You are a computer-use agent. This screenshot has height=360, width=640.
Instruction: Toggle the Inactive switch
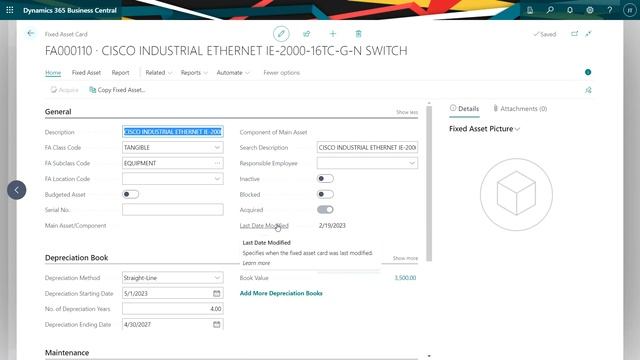coord(325,178)
